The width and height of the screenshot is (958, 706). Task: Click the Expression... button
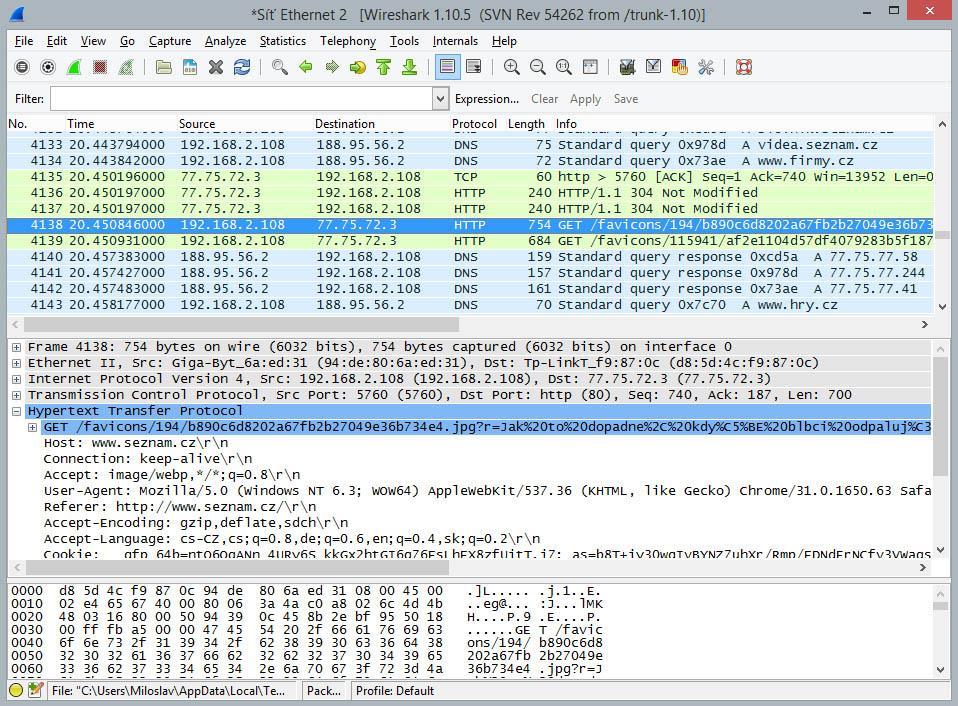pyautogui.click(x=487, y=99)
